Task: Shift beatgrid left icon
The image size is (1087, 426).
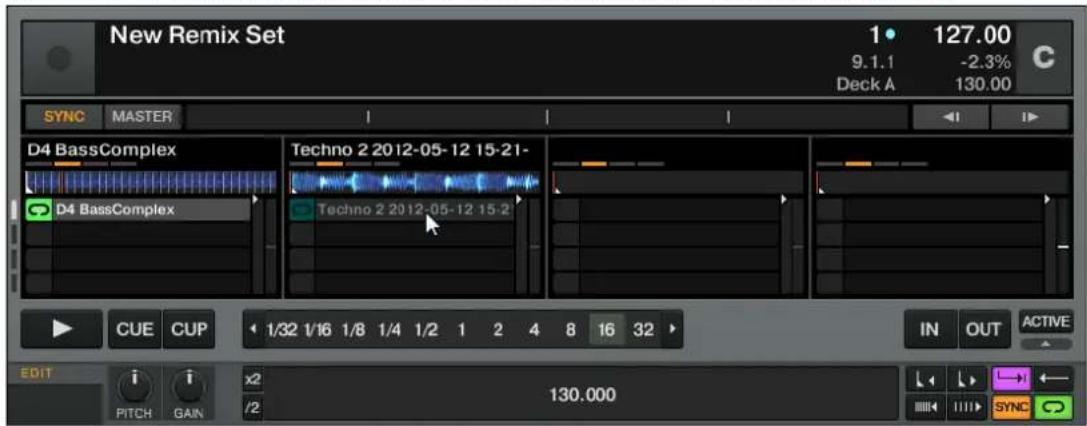Action: [x=926, y=407]
